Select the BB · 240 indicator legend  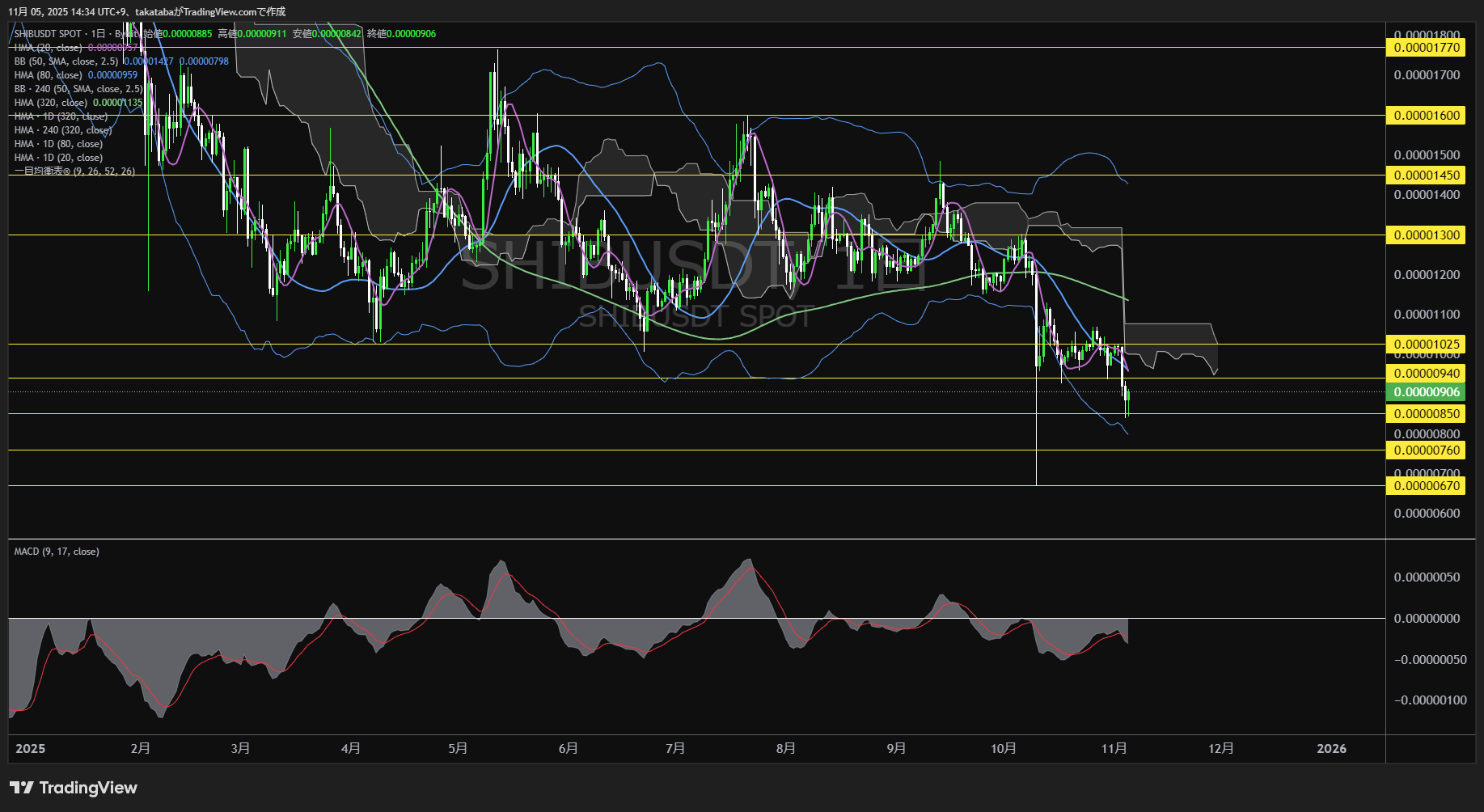78,89
